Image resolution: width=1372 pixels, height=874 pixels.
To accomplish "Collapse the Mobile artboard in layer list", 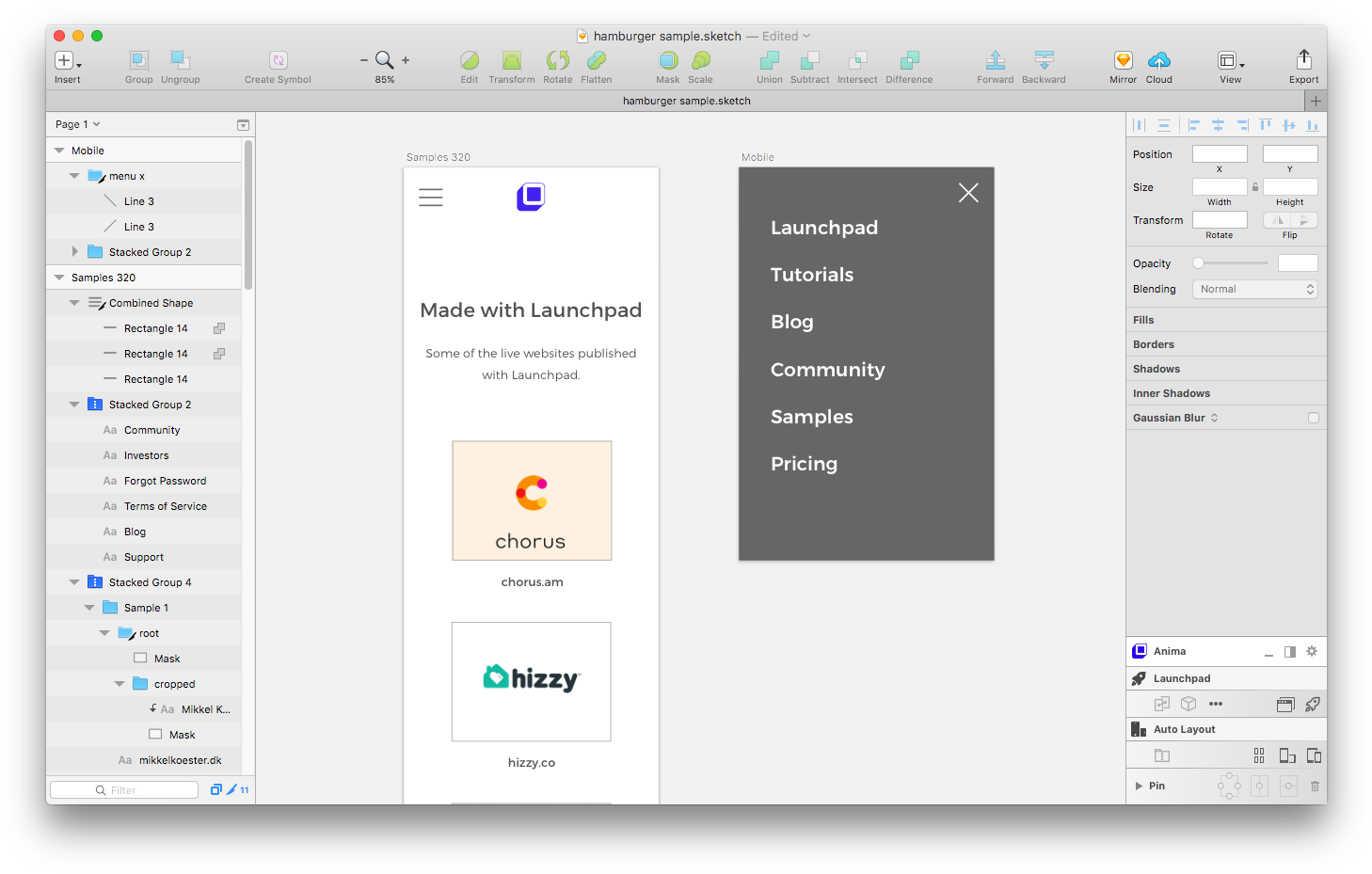I will pos(59,151).
